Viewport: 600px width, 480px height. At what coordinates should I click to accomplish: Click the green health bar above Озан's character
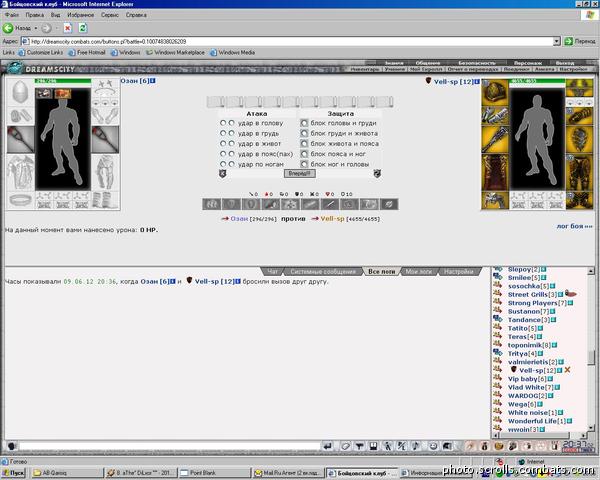[x=63, y=81]
